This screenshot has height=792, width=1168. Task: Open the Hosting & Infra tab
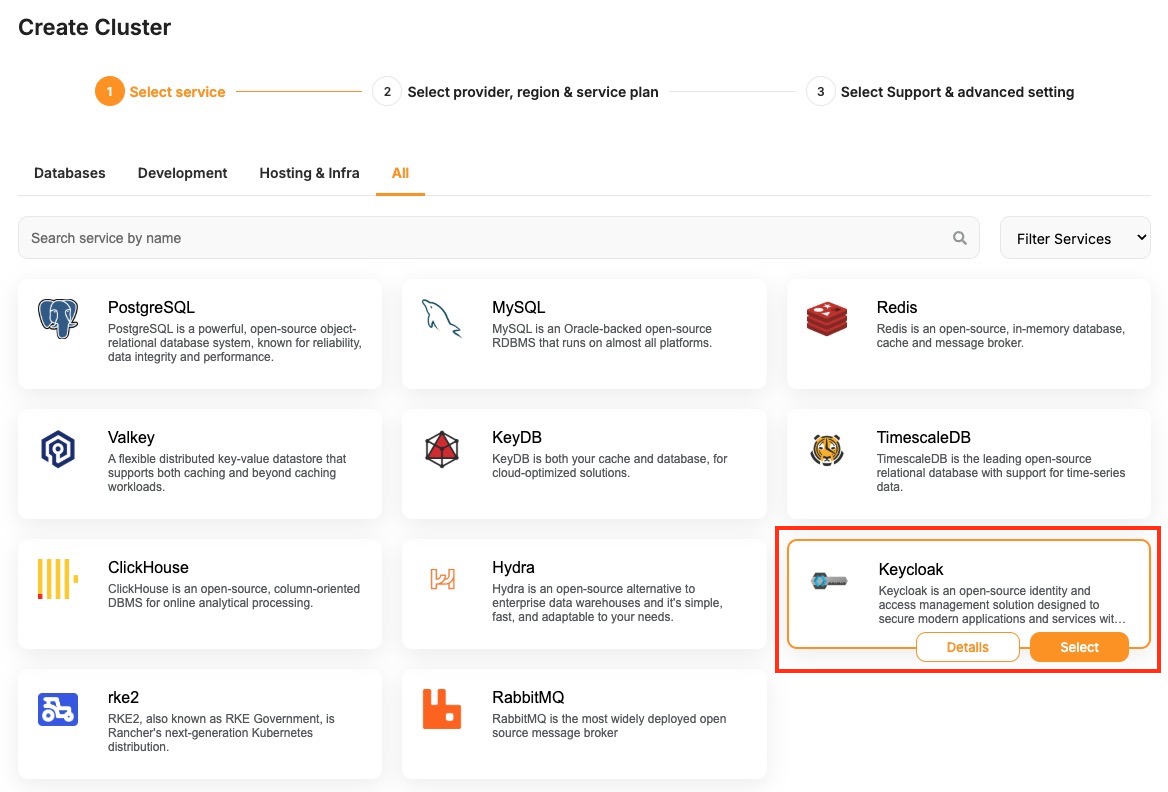pyautogui.click(x=309, y=173)
